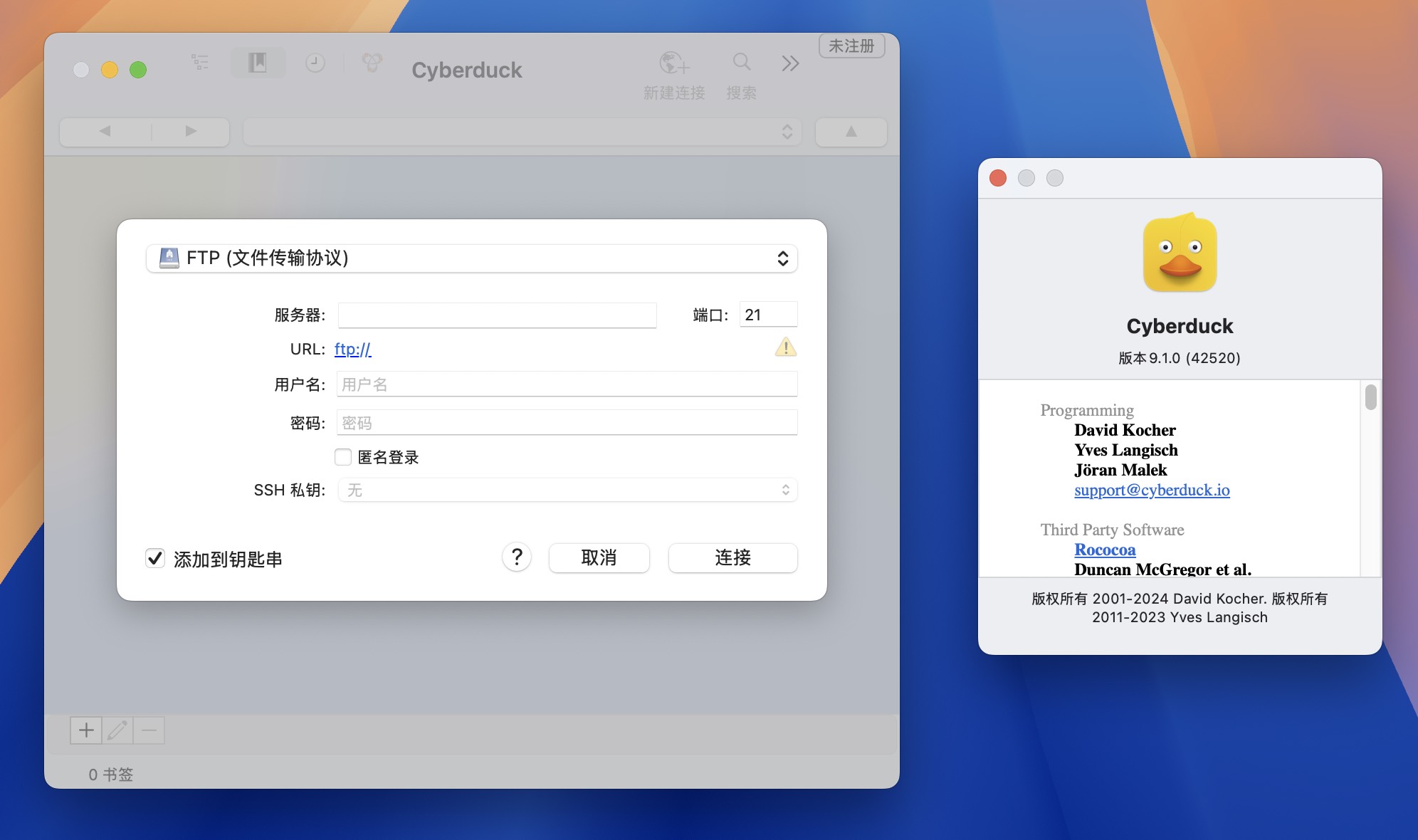
Task: Open the outline view icon in Cyberduck toolbar
Action: (x=200, y=63)
